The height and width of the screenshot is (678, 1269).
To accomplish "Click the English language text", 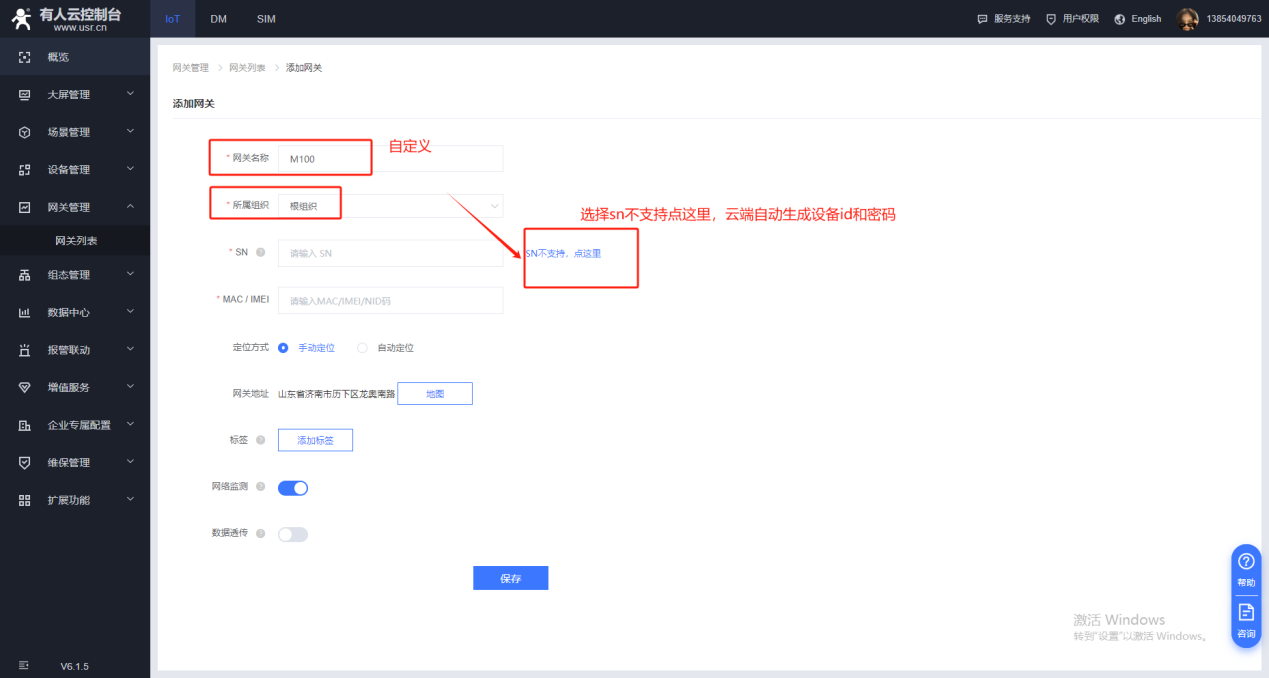I will click(x=1146, y=19).
